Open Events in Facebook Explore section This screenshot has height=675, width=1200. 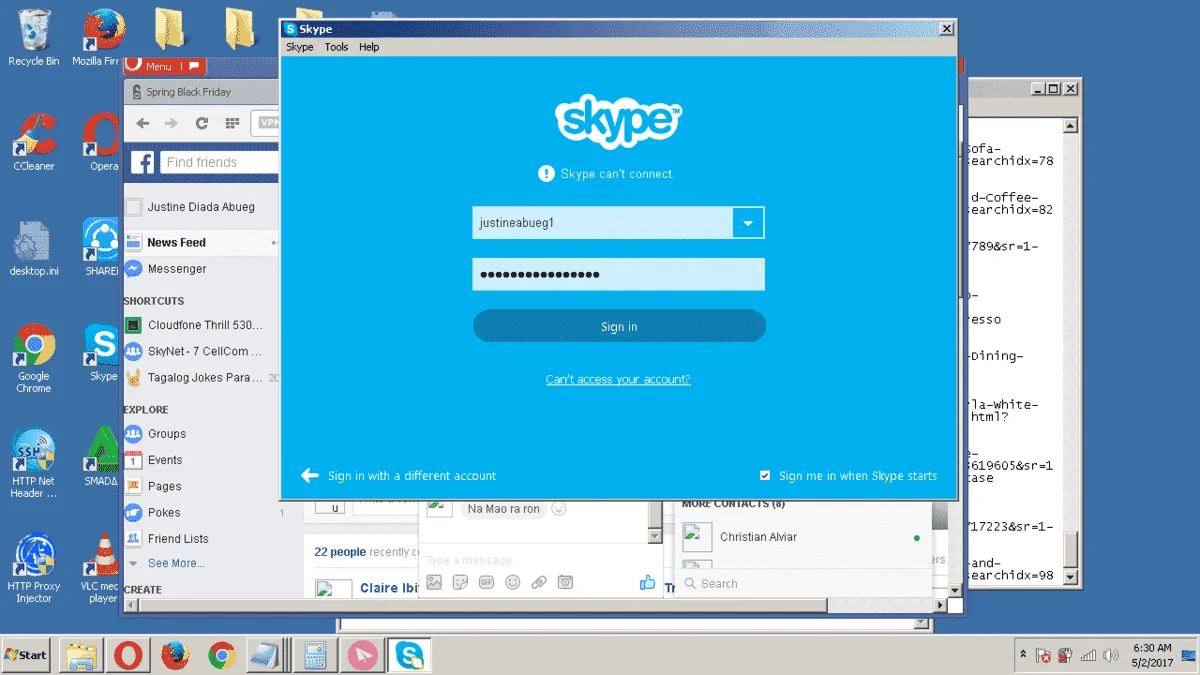165,460
